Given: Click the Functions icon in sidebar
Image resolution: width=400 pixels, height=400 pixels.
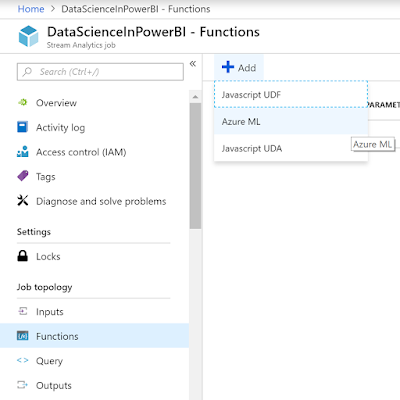Looking at the screenshot, I should pyautogui.click(x=23, y=336).
